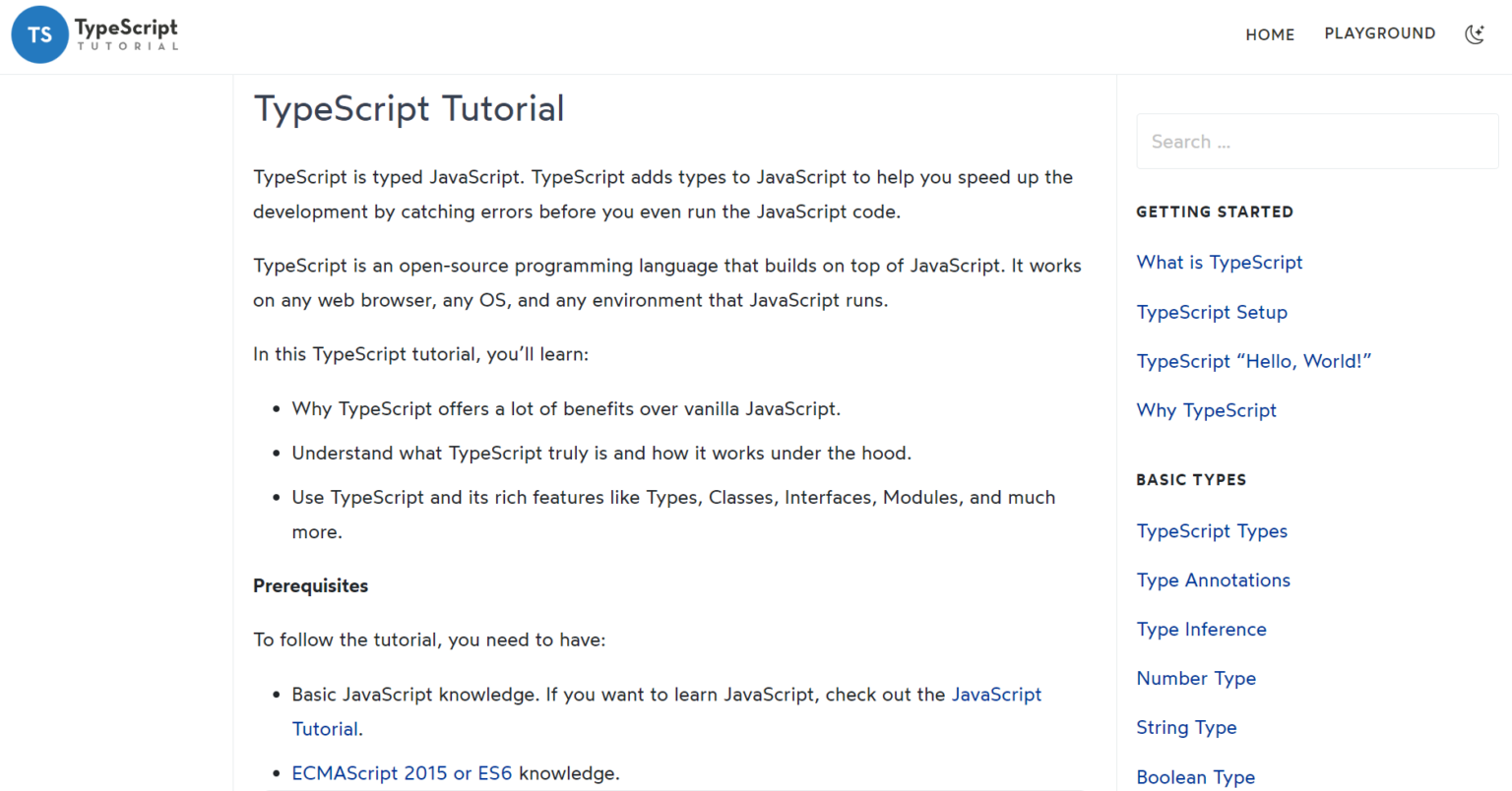Toggle dark mode with the moon icon
Image resolution: width=1512 pixels, height=791 pixels.
pyautogui.click(x=1475, y=33)
